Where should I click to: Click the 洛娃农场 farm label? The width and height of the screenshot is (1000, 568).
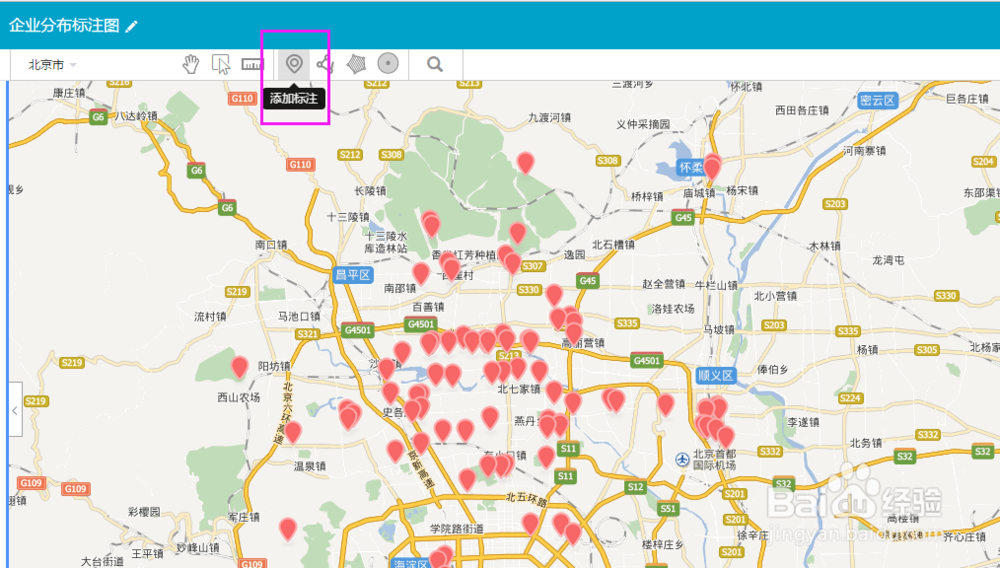(x=673, y=309)
